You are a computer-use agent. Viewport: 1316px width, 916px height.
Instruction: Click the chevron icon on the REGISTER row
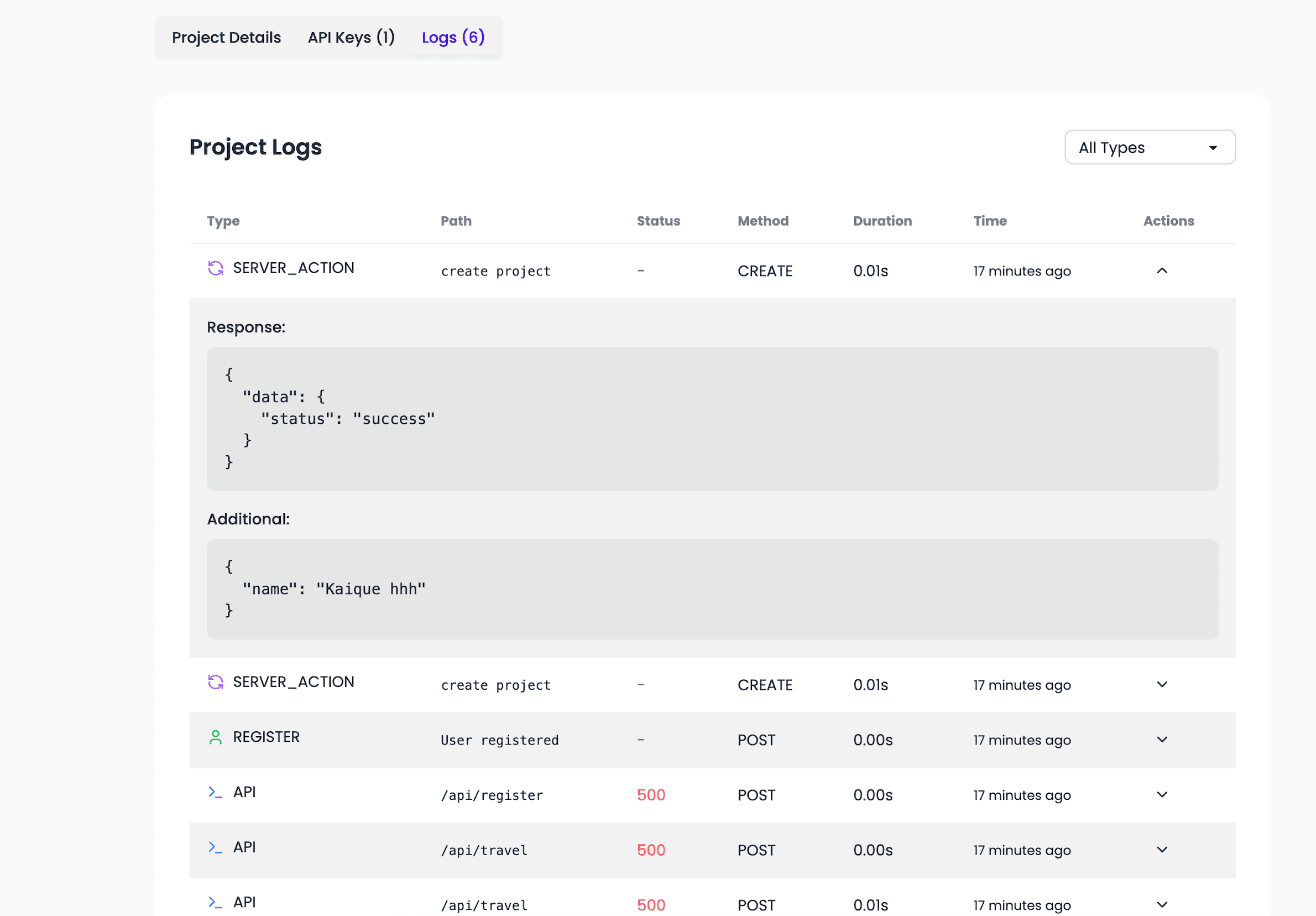[1162, 739]
